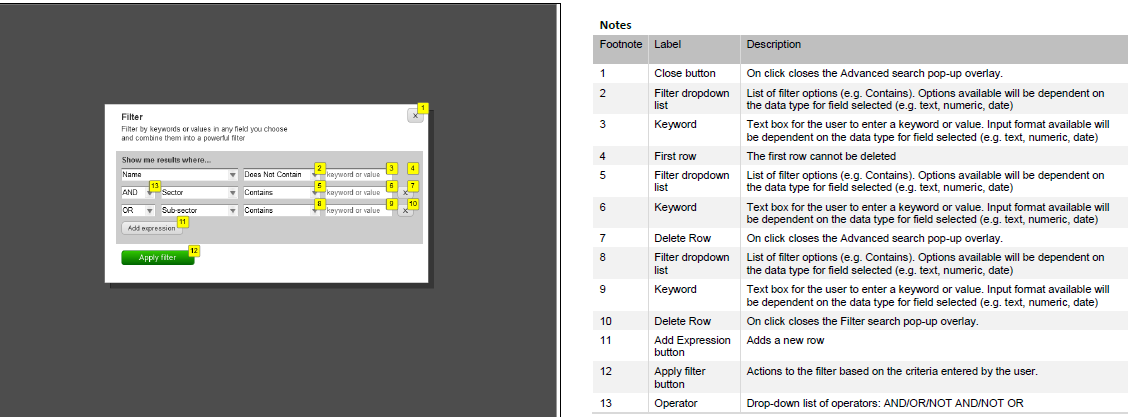Viewport: 1136px width, 417px height.
Task: Expand the OR operator dropdown
Action: [136, 210]
